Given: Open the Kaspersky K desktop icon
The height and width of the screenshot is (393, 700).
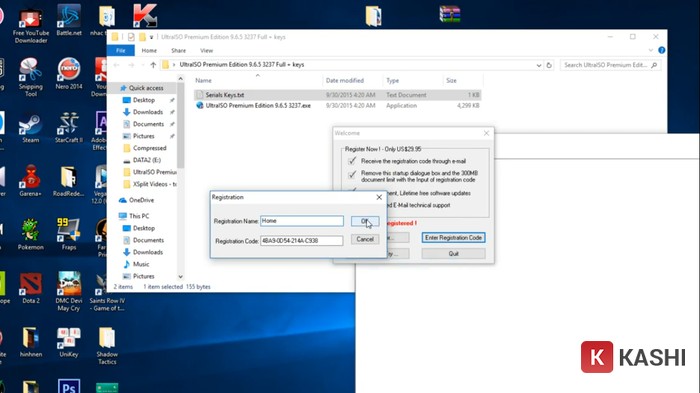Looking at the screenshot, I should coord(145,15).
